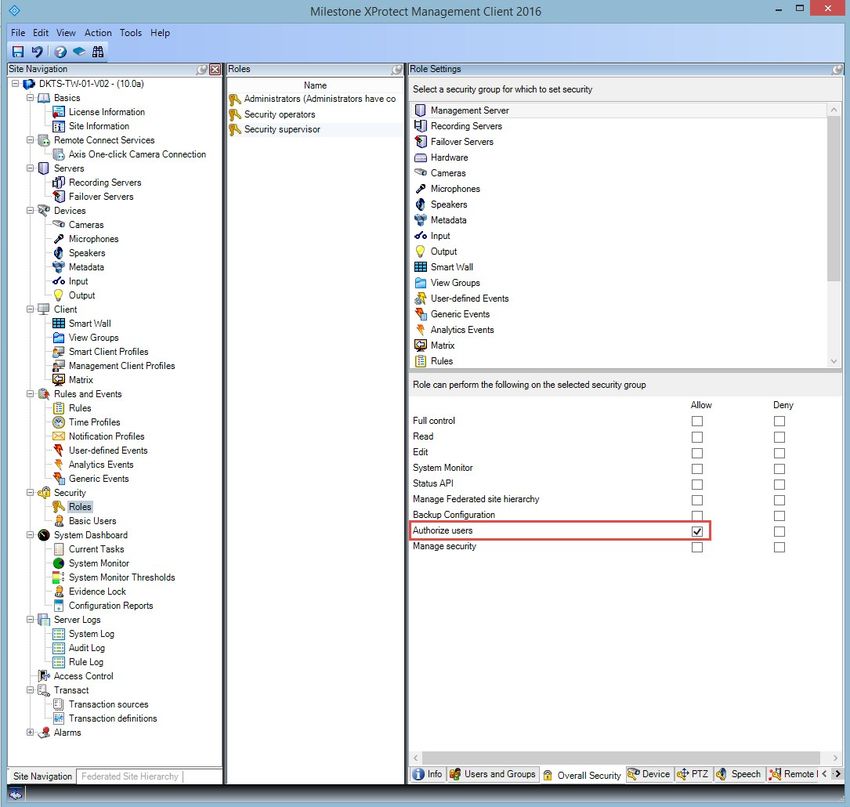Open the Action menu
Screen dimensions: 850x807
coord(98,33)
